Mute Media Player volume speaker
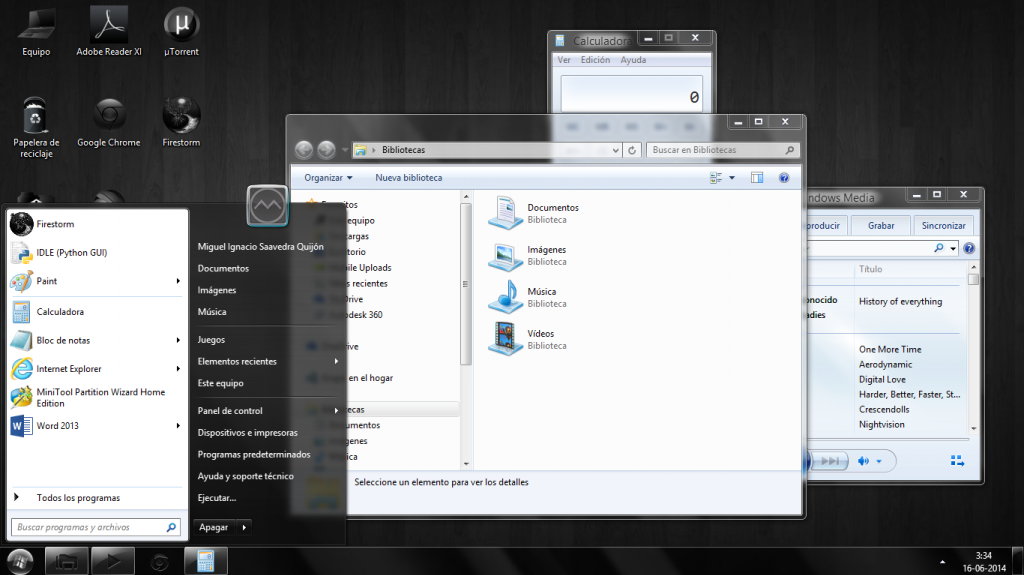Screen dimensions: 1024x575 pyautogui.click(x=863, y=461)
